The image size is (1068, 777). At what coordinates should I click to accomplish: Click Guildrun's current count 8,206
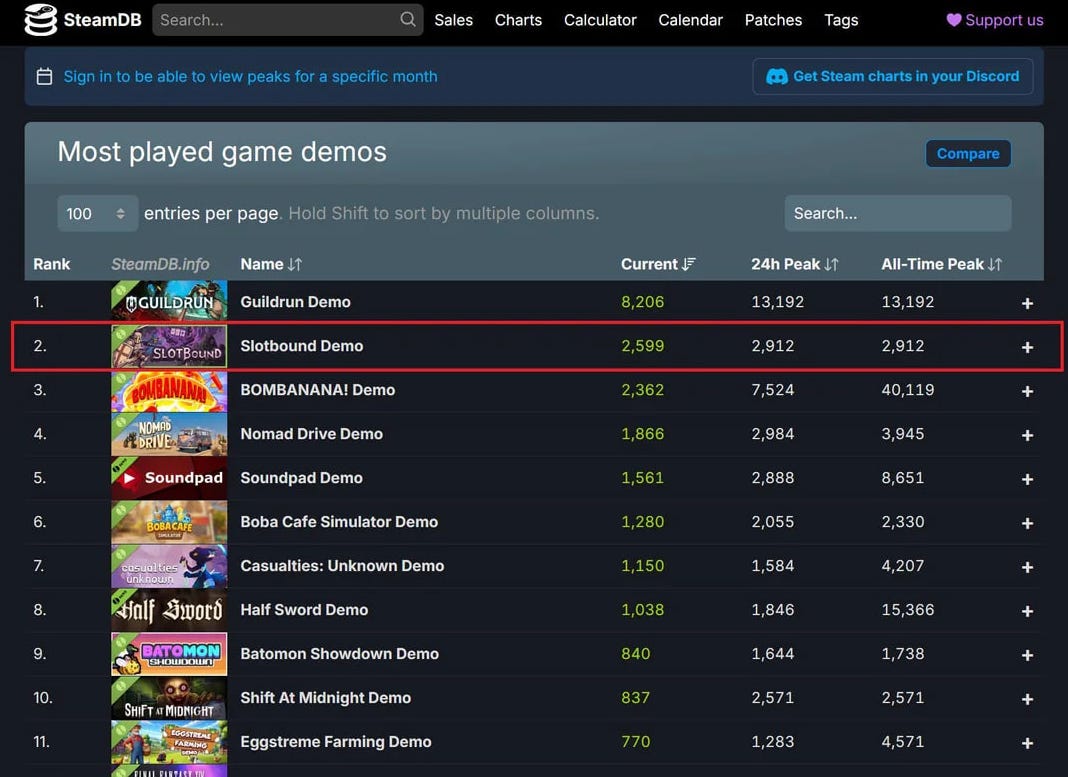tap(642, 302)
